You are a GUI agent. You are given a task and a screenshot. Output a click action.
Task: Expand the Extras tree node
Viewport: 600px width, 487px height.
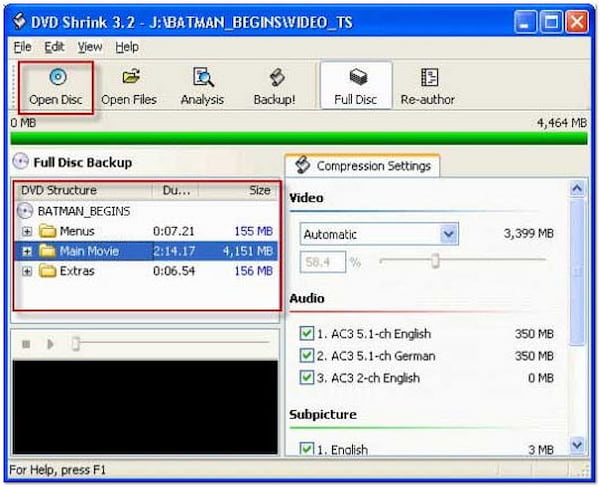tap(27, 271)
